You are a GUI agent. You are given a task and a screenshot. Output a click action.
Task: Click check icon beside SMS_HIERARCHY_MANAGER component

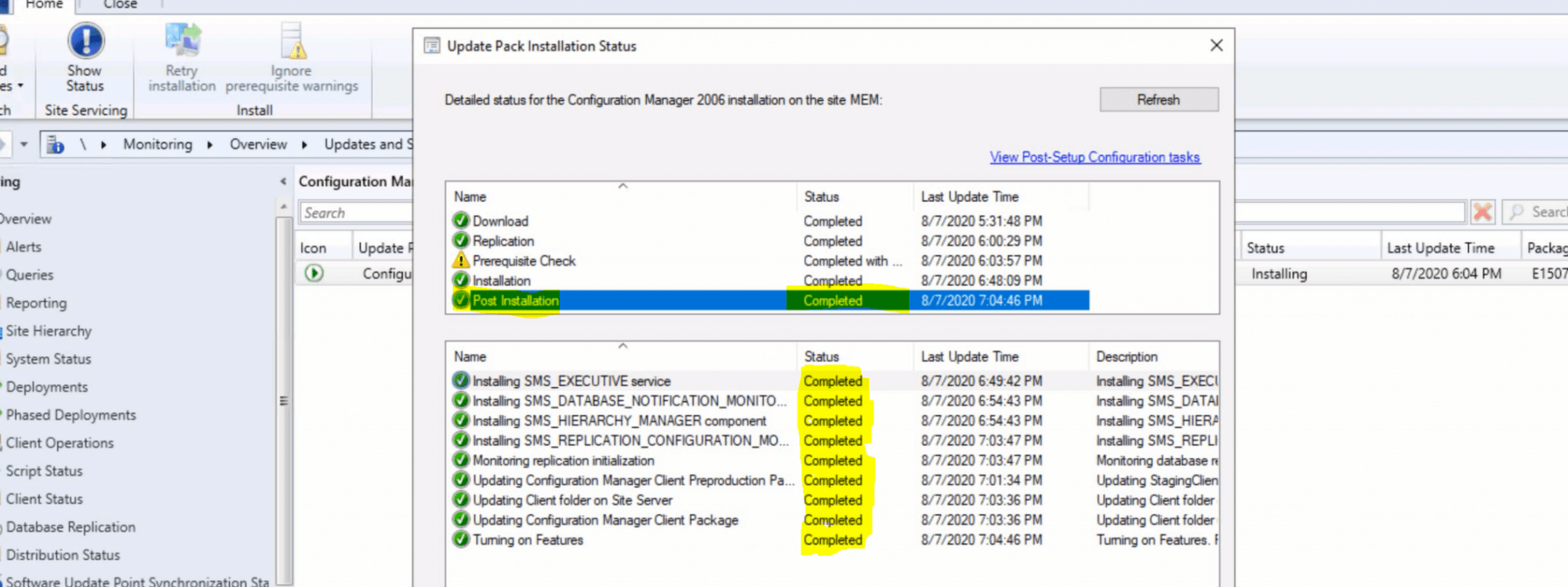[x=461, y=420]
